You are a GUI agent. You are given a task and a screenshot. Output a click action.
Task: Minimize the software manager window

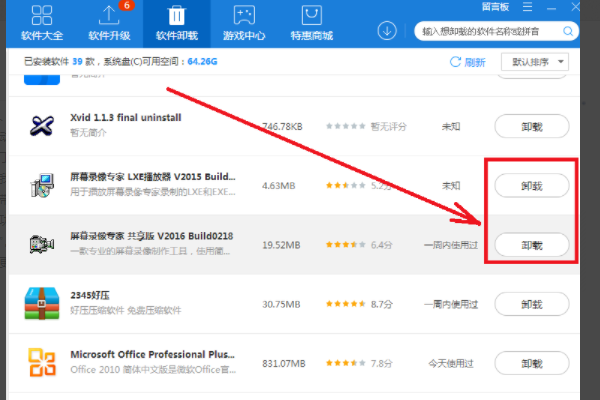[x=551, y=8]
